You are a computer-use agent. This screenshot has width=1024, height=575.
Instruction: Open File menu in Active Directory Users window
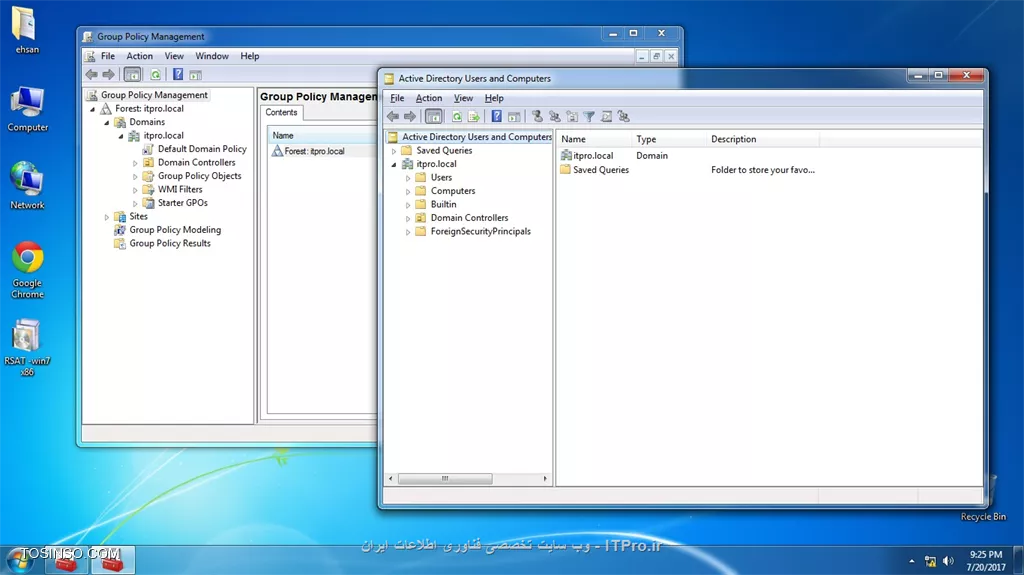[x=397, y=98]
